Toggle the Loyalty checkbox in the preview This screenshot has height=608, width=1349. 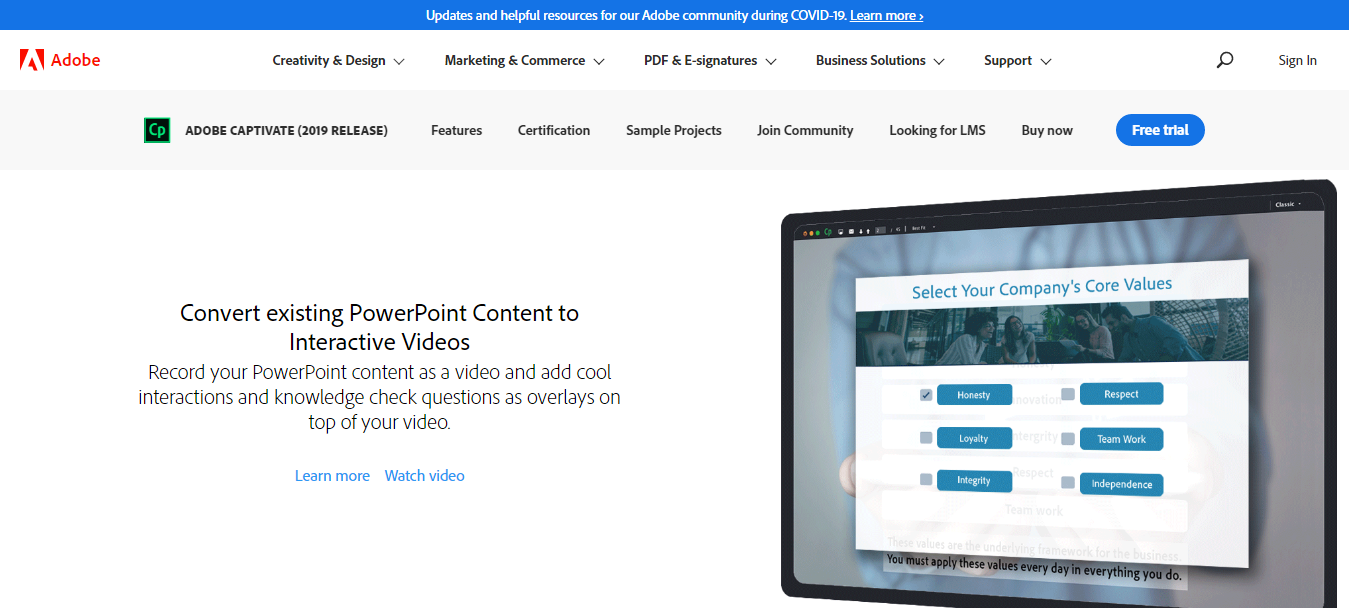click(x=926, y=438)
